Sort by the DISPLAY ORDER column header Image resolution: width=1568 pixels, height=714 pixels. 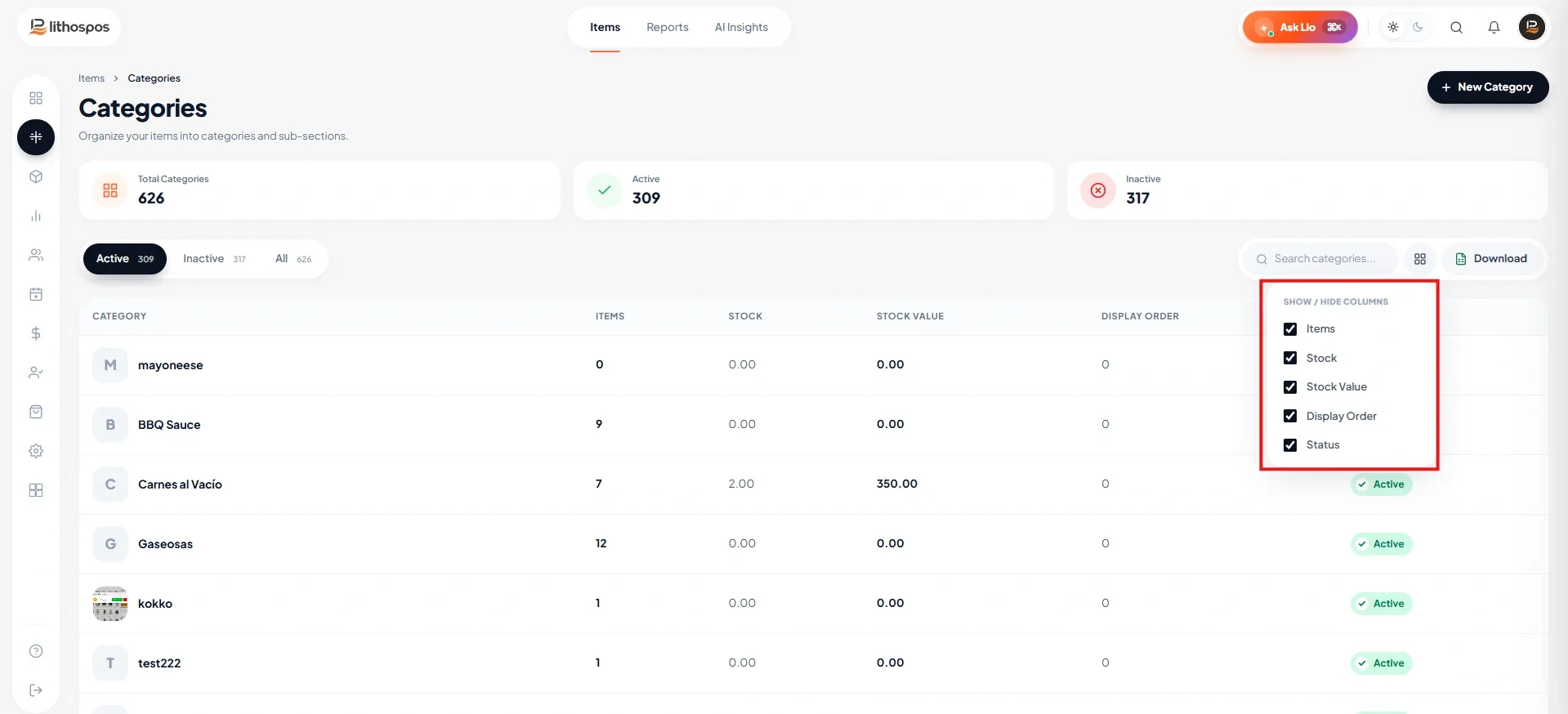pyautogui.click(x=1140, y=316)
